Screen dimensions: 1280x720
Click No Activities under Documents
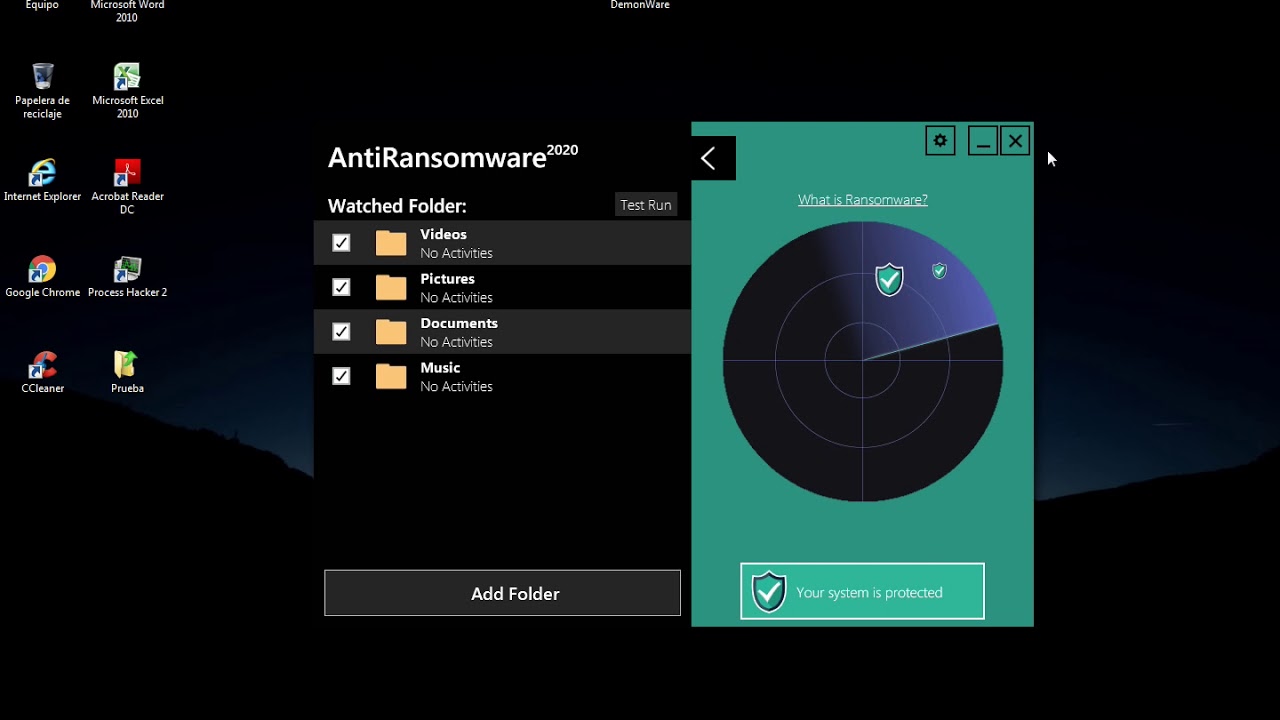pos(456,342)
